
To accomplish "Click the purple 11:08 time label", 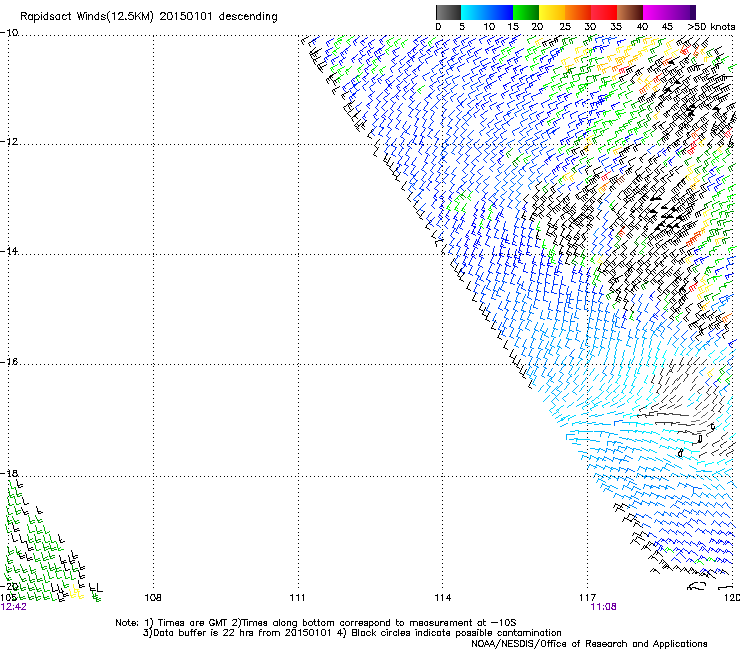I will pyautogui.click(x=604, y=607).
